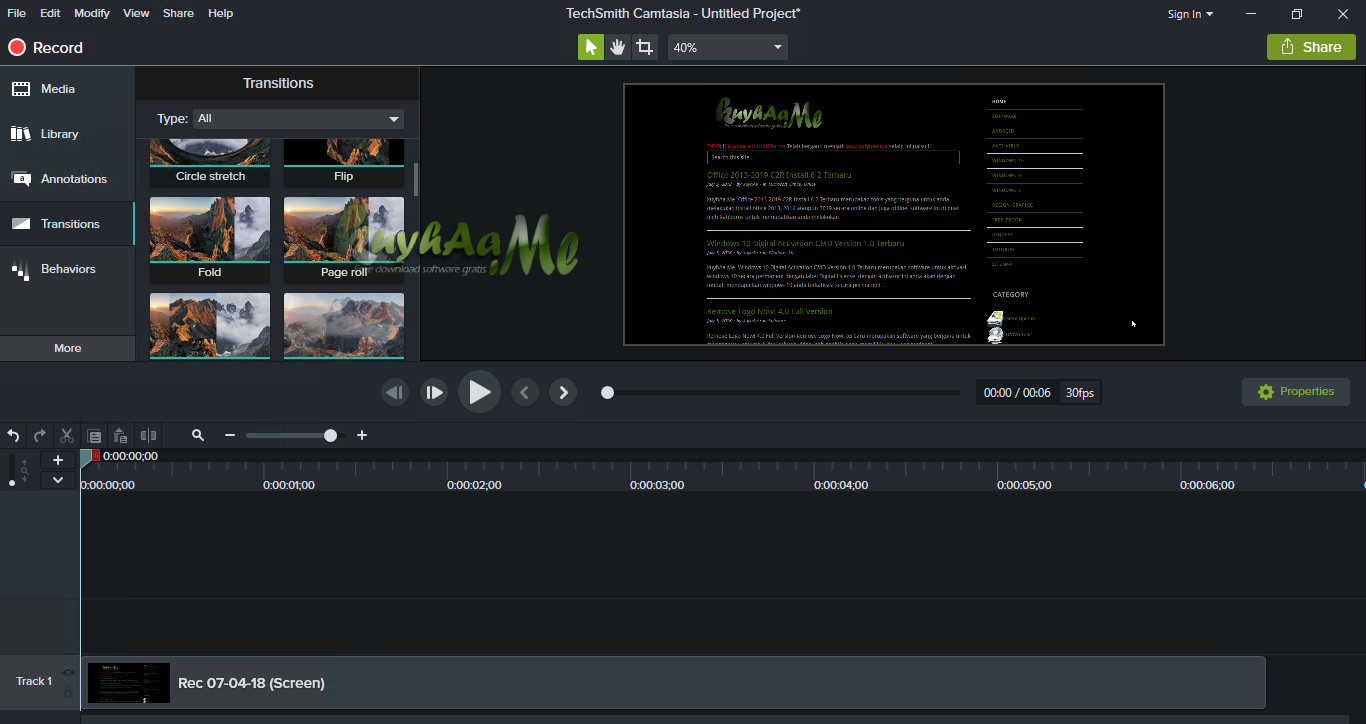Image resolution: width=1366 pixels, height=724 pixels.
Task: Click the canvas video preview
Action: coord(894,214)
